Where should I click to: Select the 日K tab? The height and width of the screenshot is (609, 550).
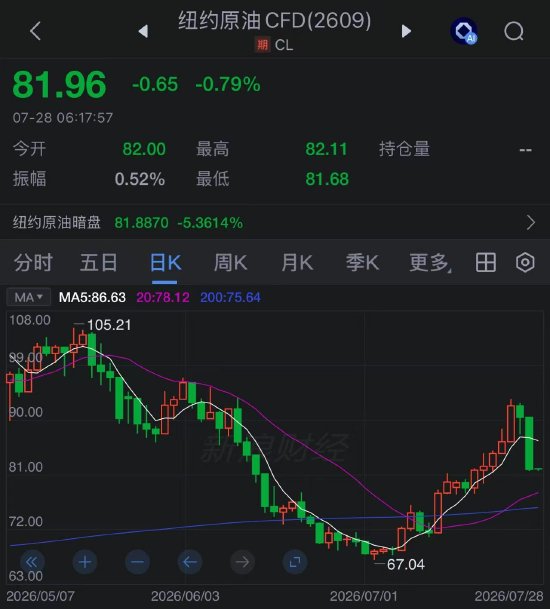(165, 263)
